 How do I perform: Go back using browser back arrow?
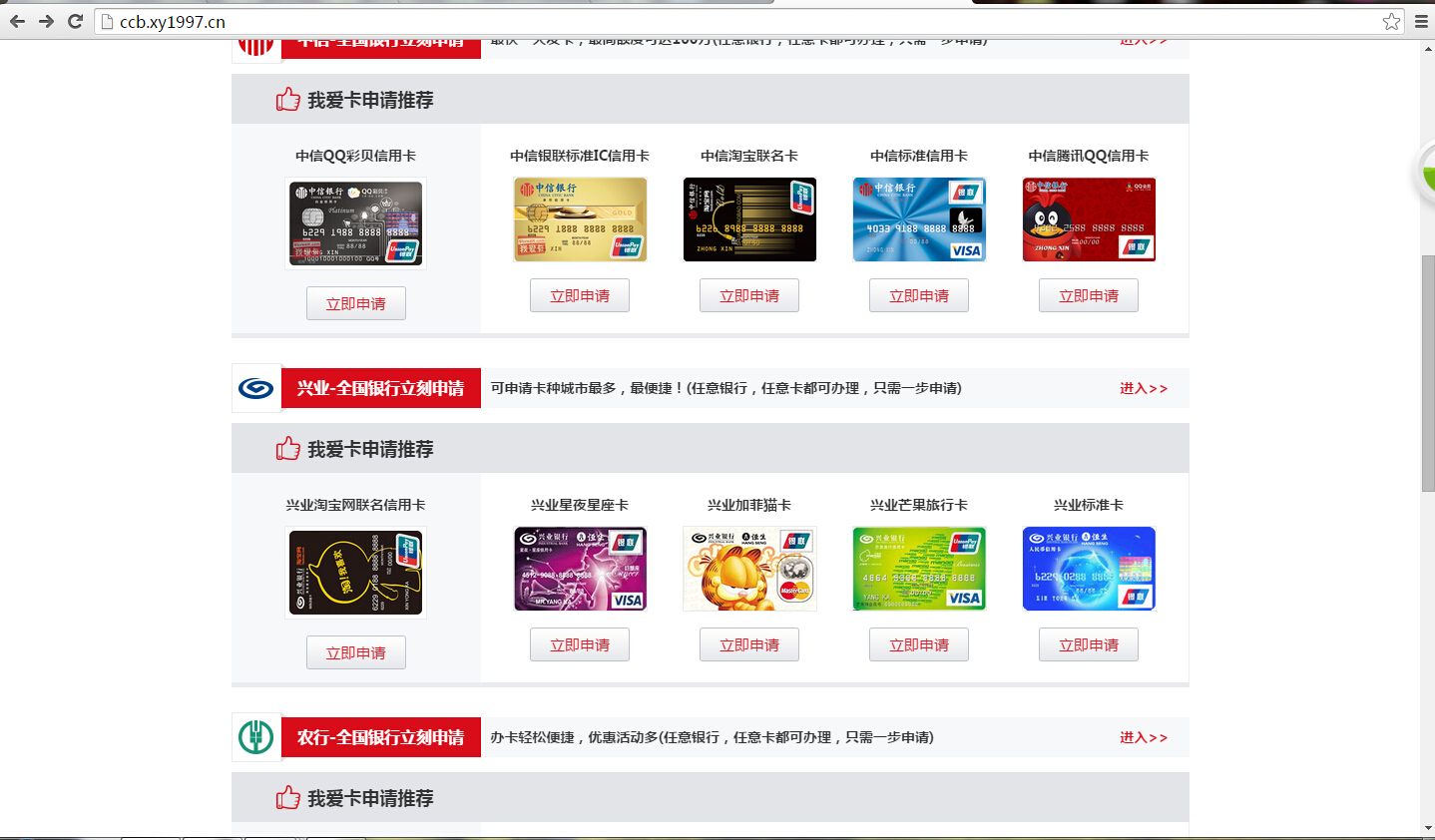(x=17, y=21)
